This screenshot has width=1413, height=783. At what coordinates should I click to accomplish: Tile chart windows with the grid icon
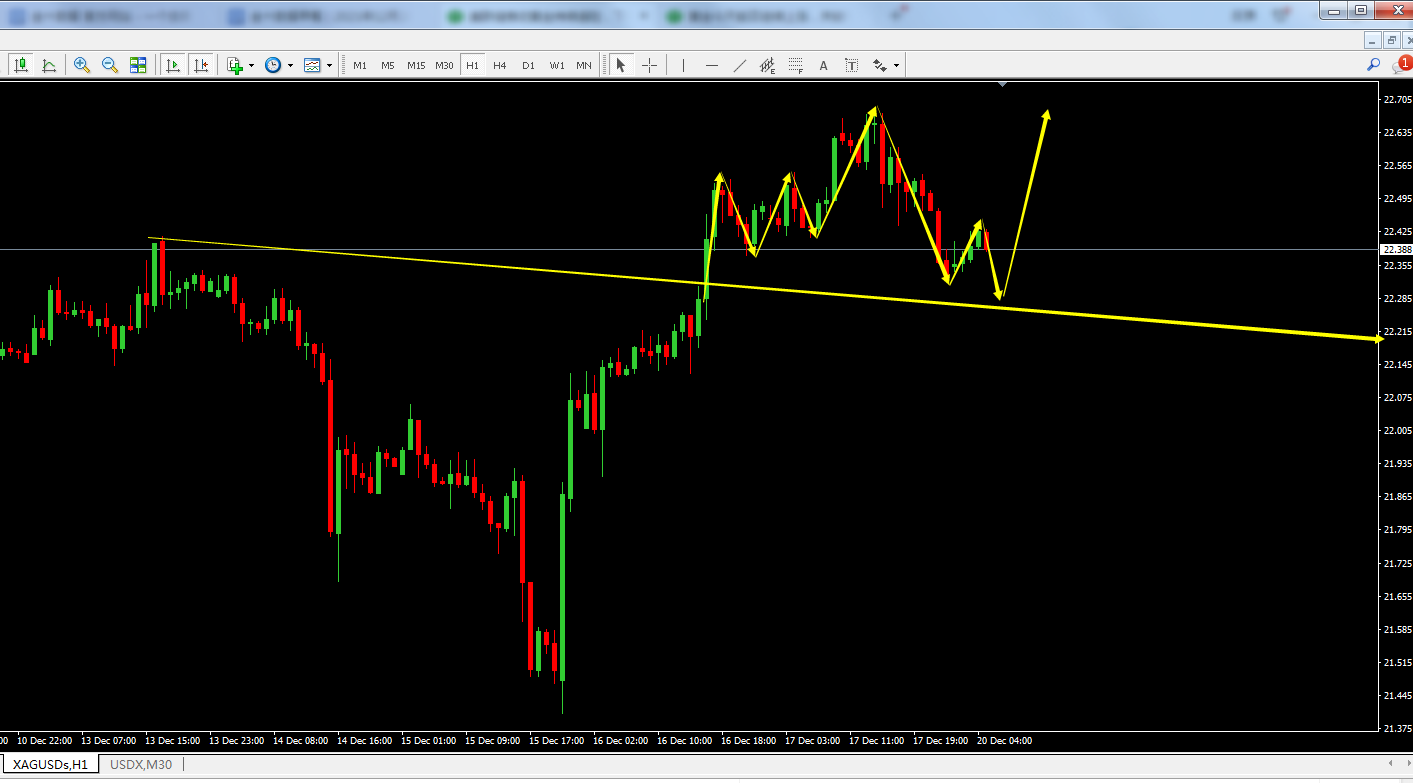138,65
